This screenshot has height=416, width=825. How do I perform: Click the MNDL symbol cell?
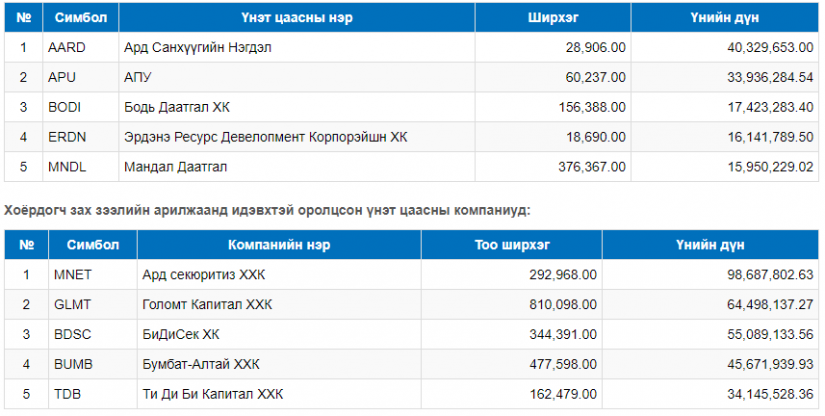click(81, 167)
